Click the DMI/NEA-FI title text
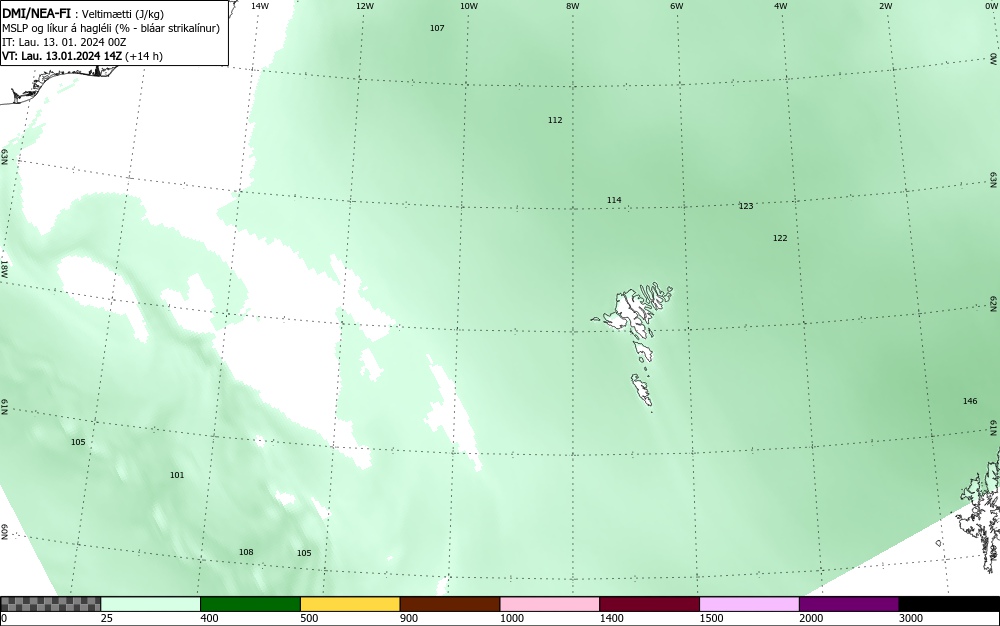Screen dimensions: 1000x626 click(36, 13)
